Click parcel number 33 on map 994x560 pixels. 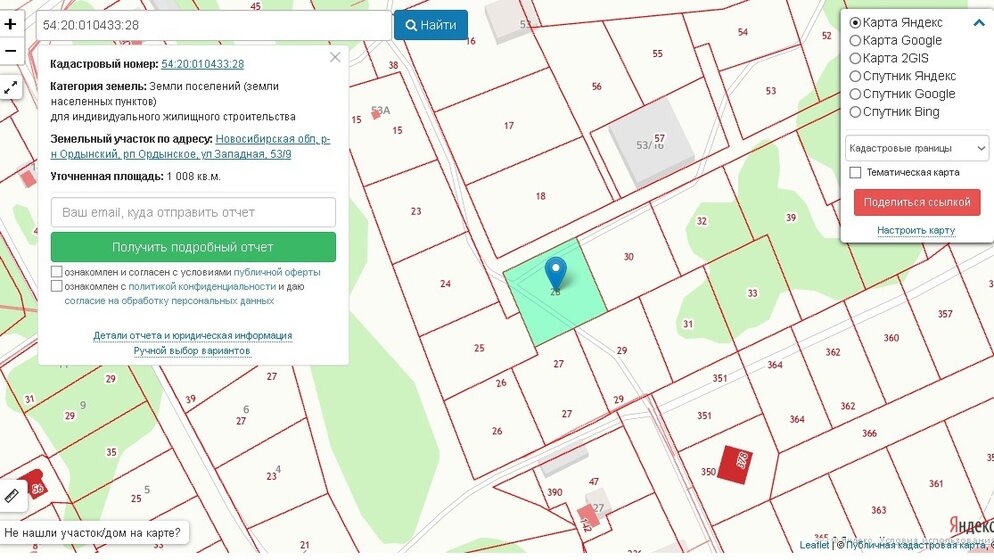click(x=752, y=293)
